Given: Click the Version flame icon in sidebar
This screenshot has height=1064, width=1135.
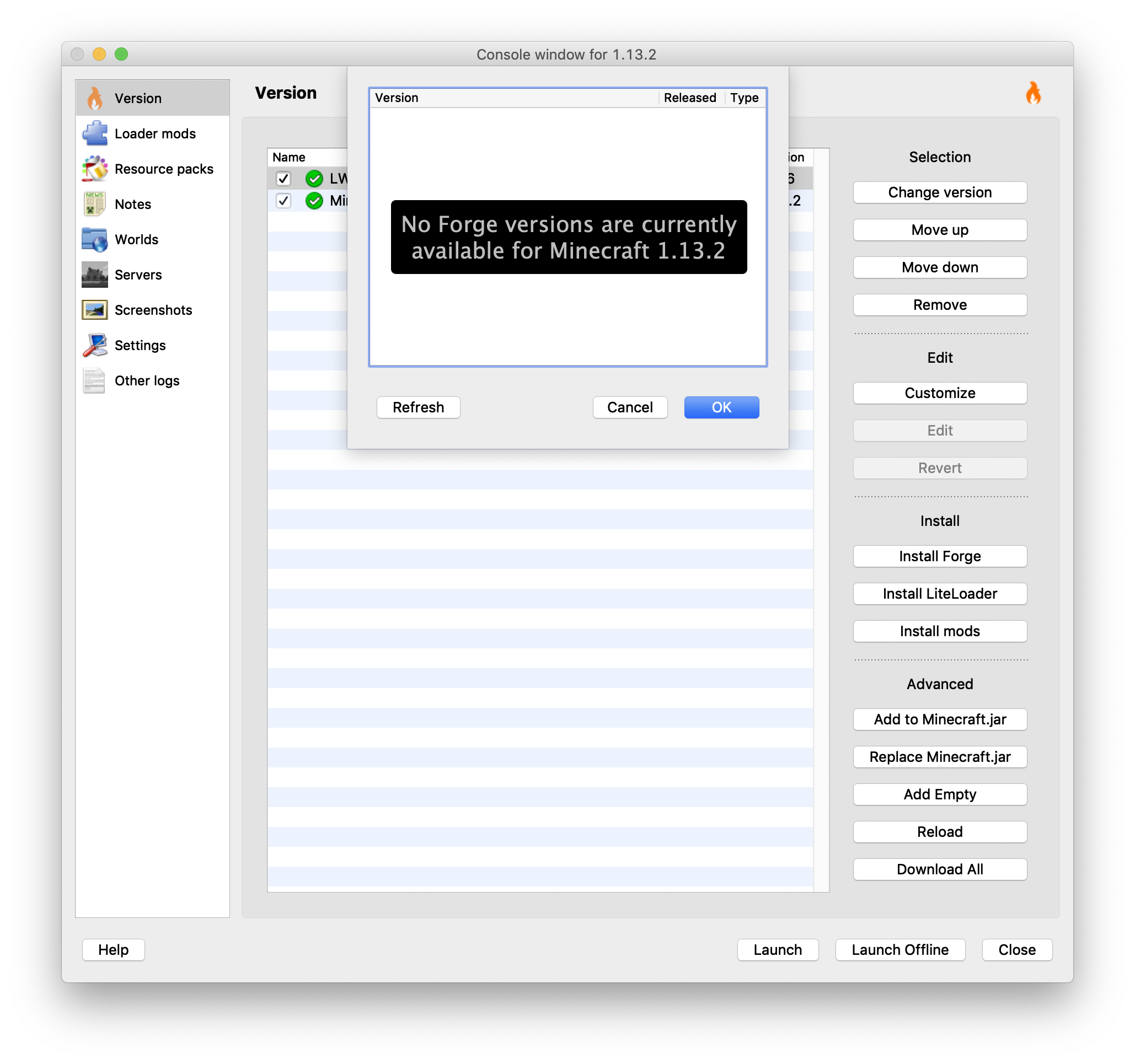Looking at the screenshot, I should point(95,98).
